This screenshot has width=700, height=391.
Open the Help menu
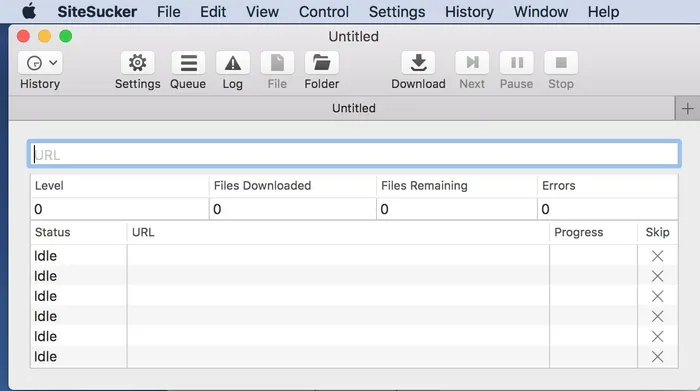[603, 12]
